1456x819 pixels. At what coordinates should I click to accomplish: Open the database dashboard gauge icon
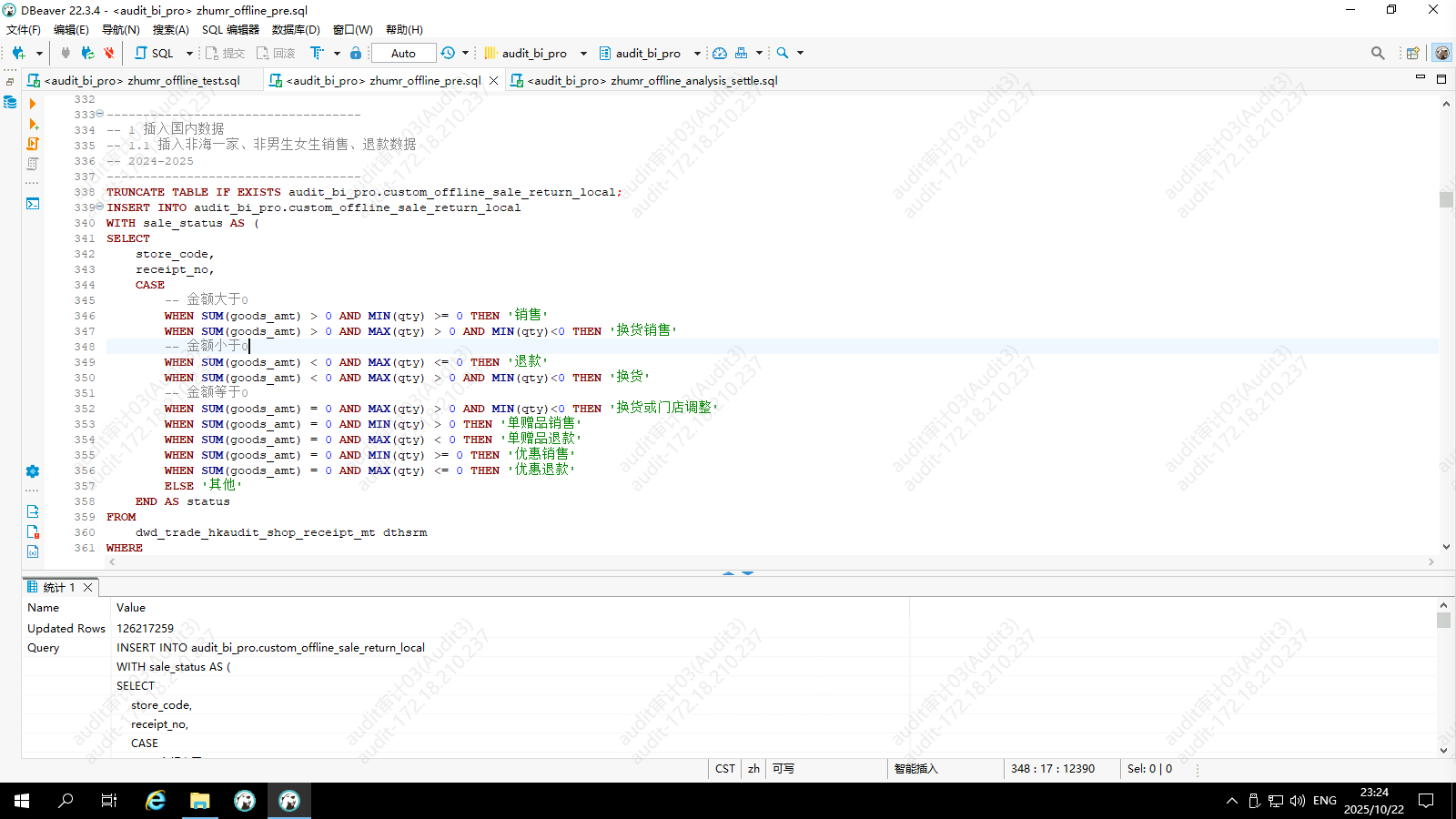pyautogui.click(x=719, y=53)
